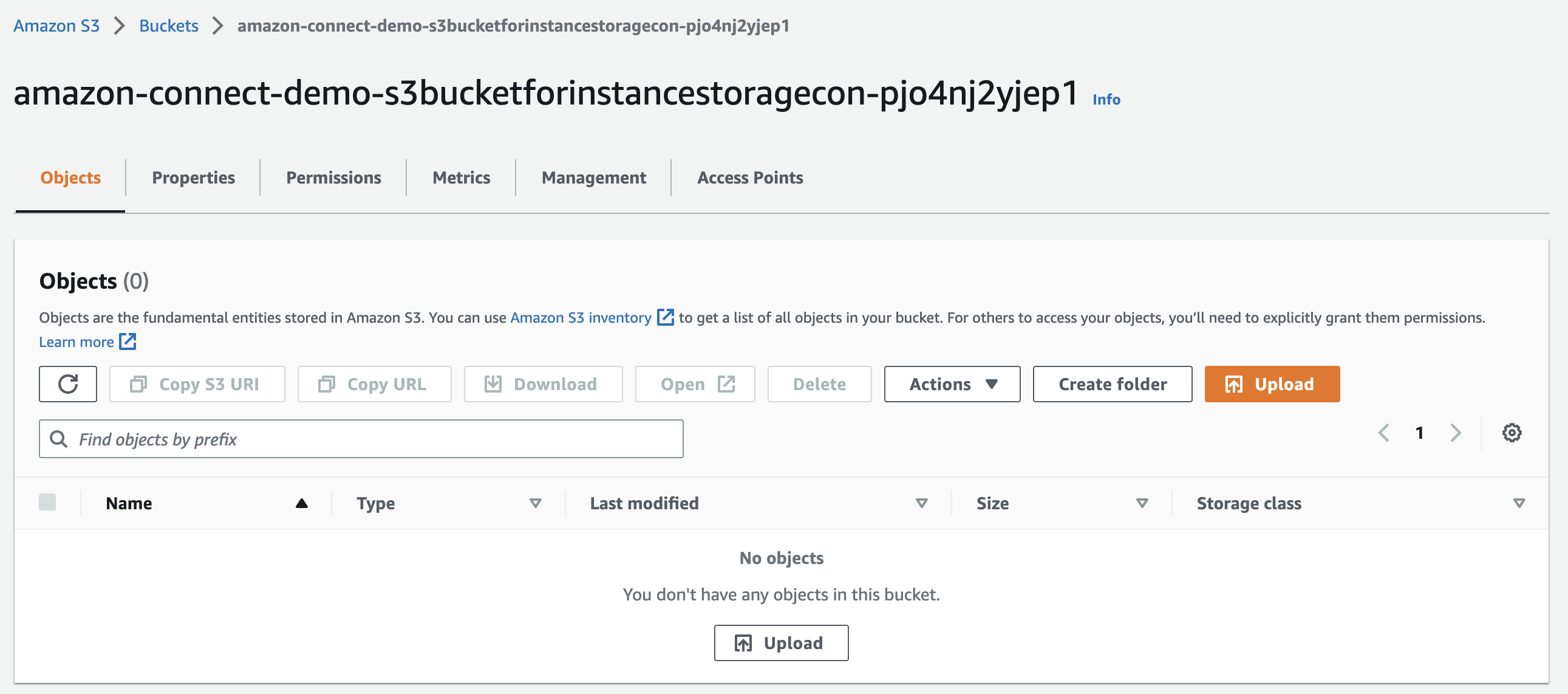Open table preferences gear icon
The height and width of the screenshot is (694, 1568).
coord(1512,433)
